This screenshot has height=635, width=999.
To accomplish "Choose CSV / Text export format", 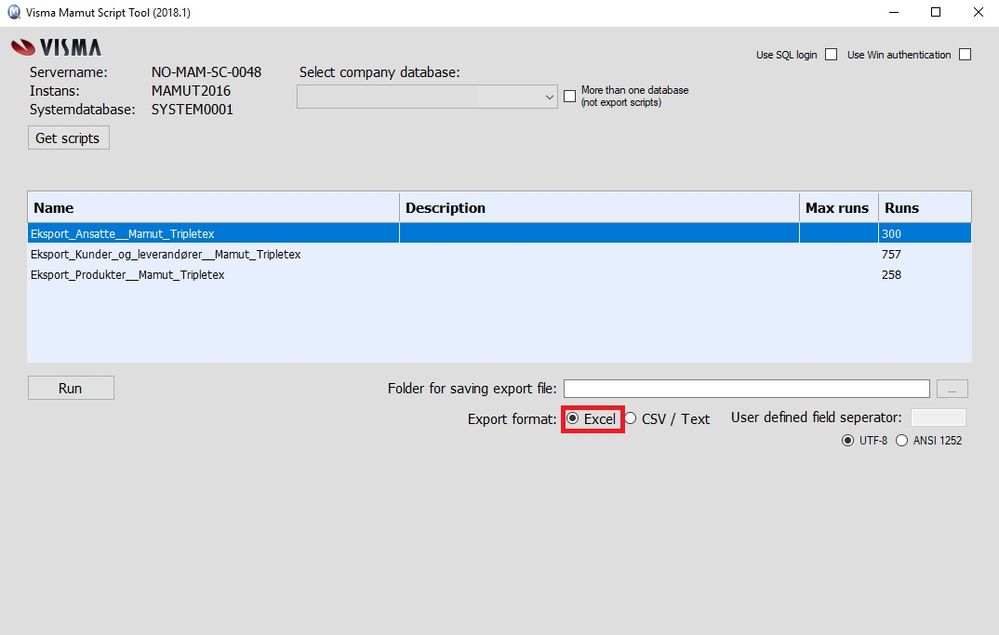I will click(x=630, y=418).
